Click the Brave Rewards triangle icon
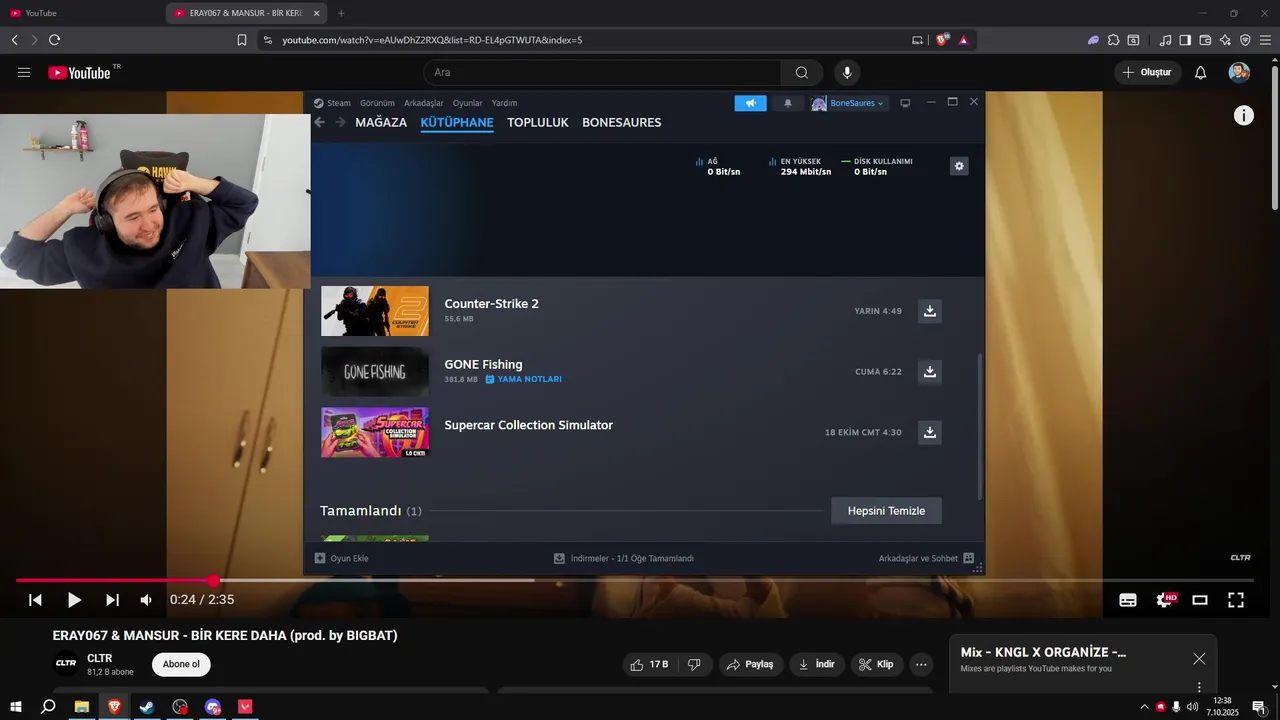The height and width of the screenshot is (720, 1280). 963,40
